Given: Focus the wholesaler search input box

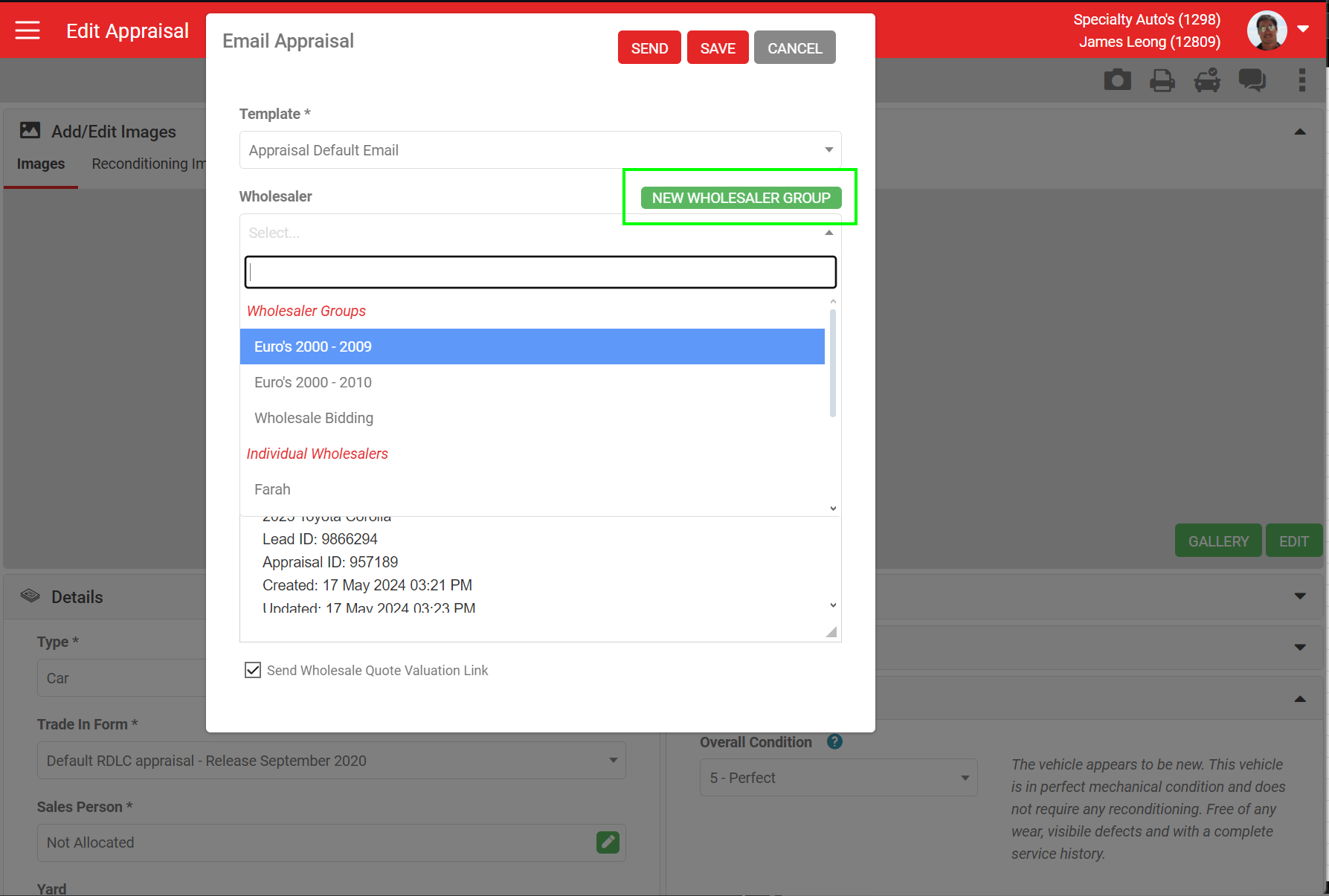Looking at the screenshot, I should (540, 272).
